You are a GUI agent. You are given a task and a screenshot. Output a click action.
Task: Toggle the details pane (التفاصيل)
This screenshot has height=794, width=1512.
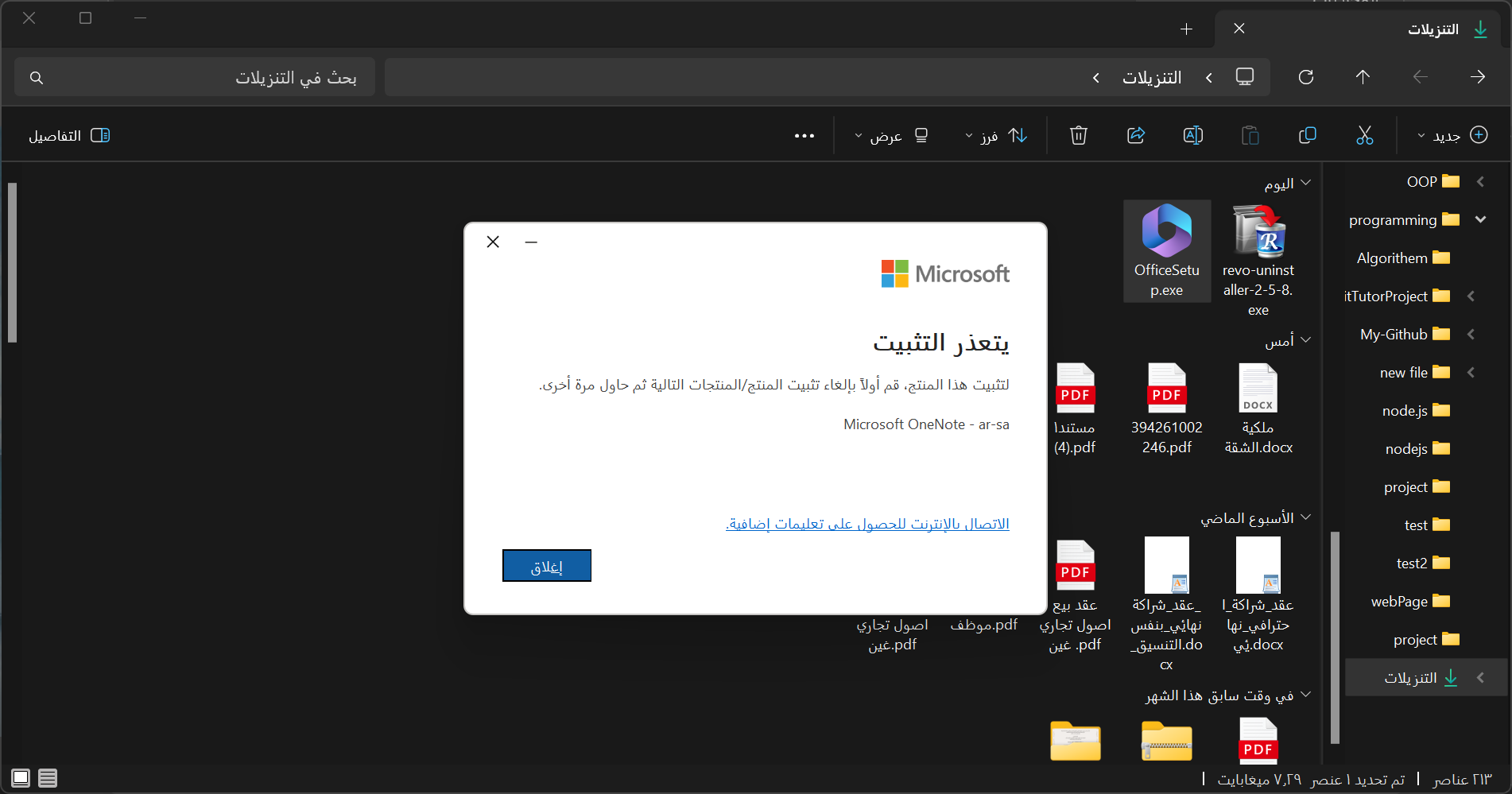69,136
